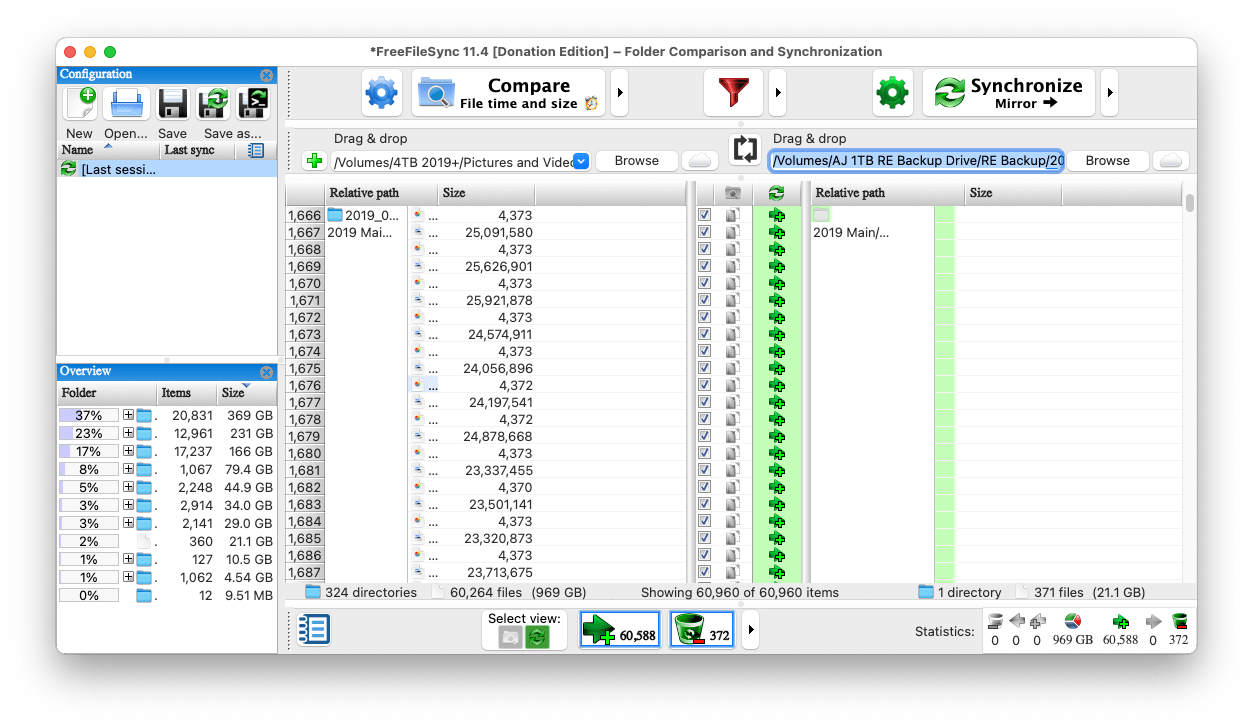Create a New configuration
Image resolution: width=1253 pixels, height=728 pixels.
click(79, 104)
